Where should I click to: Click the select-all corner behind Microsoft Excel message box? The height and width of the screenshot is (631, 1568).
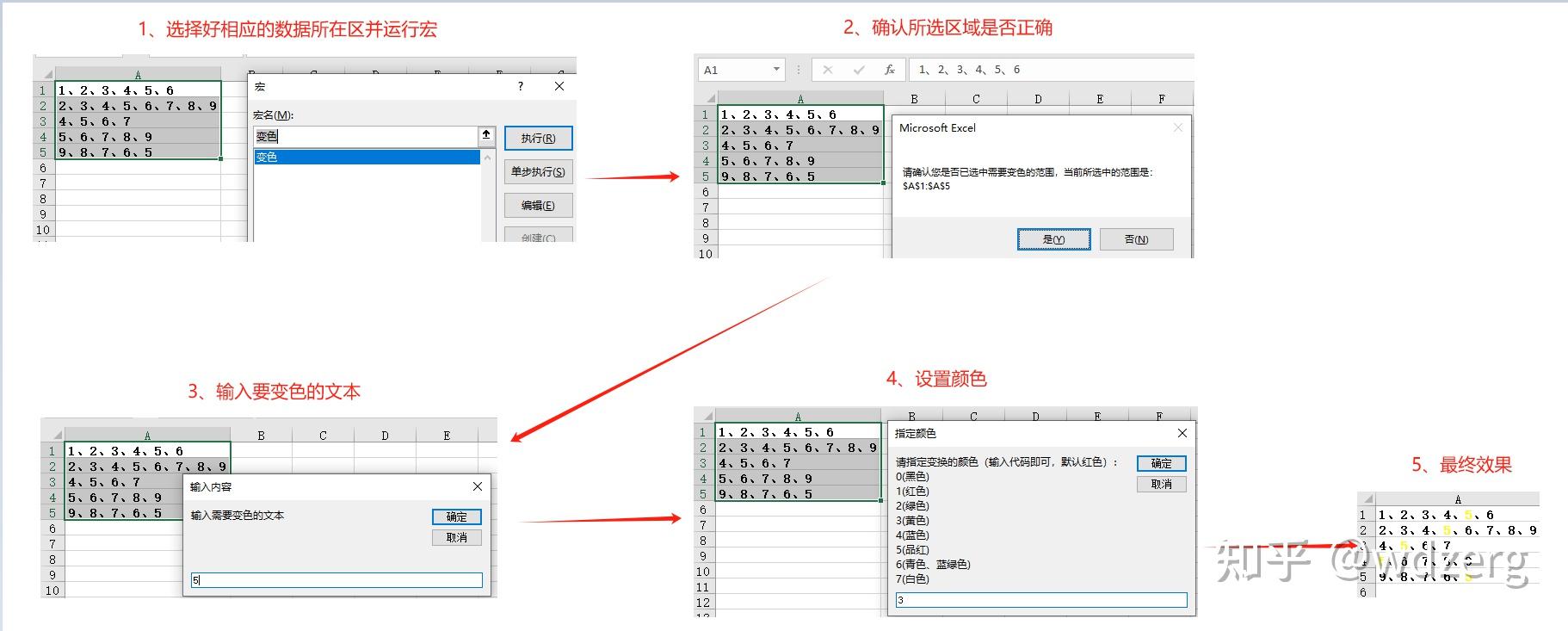click(707, 98)
